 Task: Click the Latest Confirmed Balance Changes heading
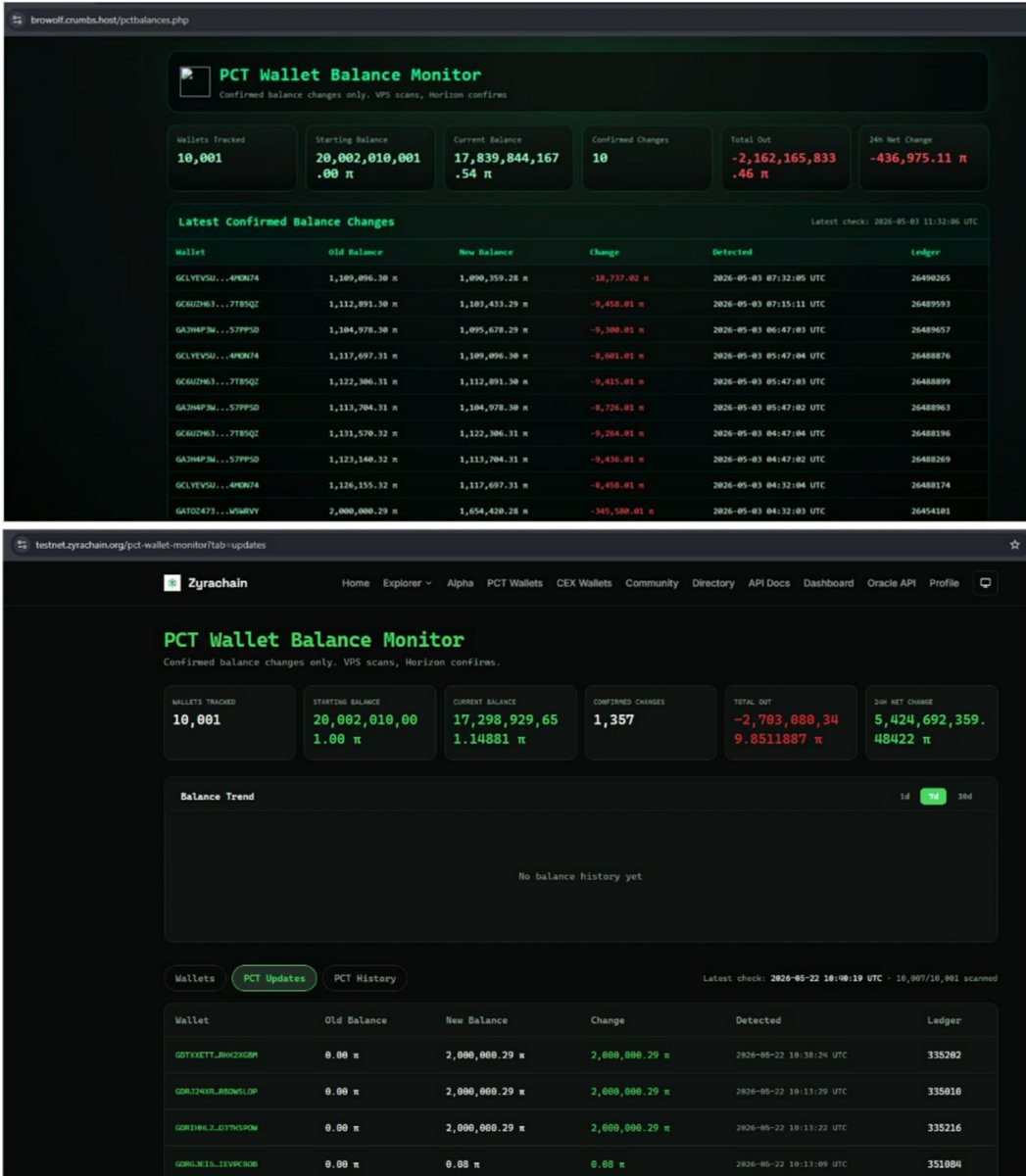tap(286, 221)
